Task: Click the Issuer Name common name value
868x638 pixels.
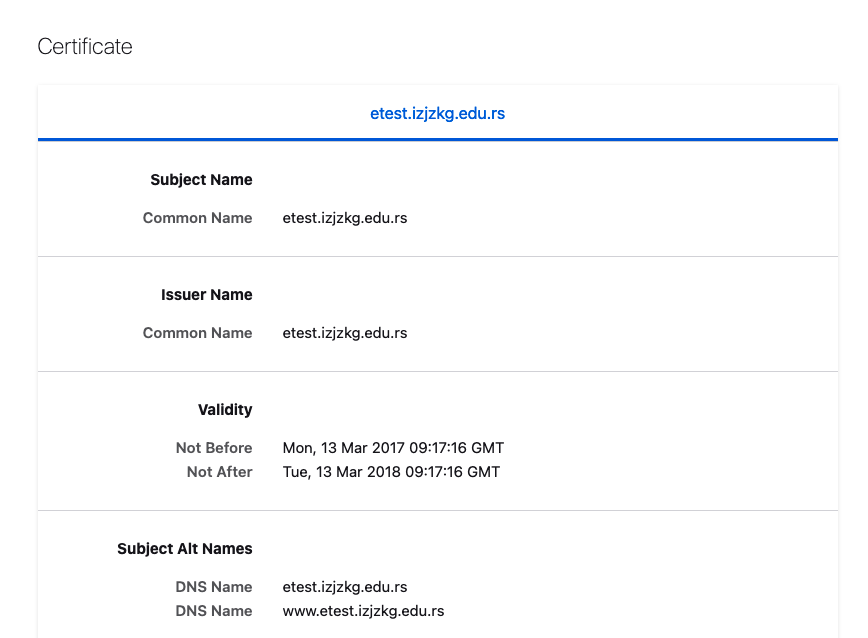Action: point(344,333)
